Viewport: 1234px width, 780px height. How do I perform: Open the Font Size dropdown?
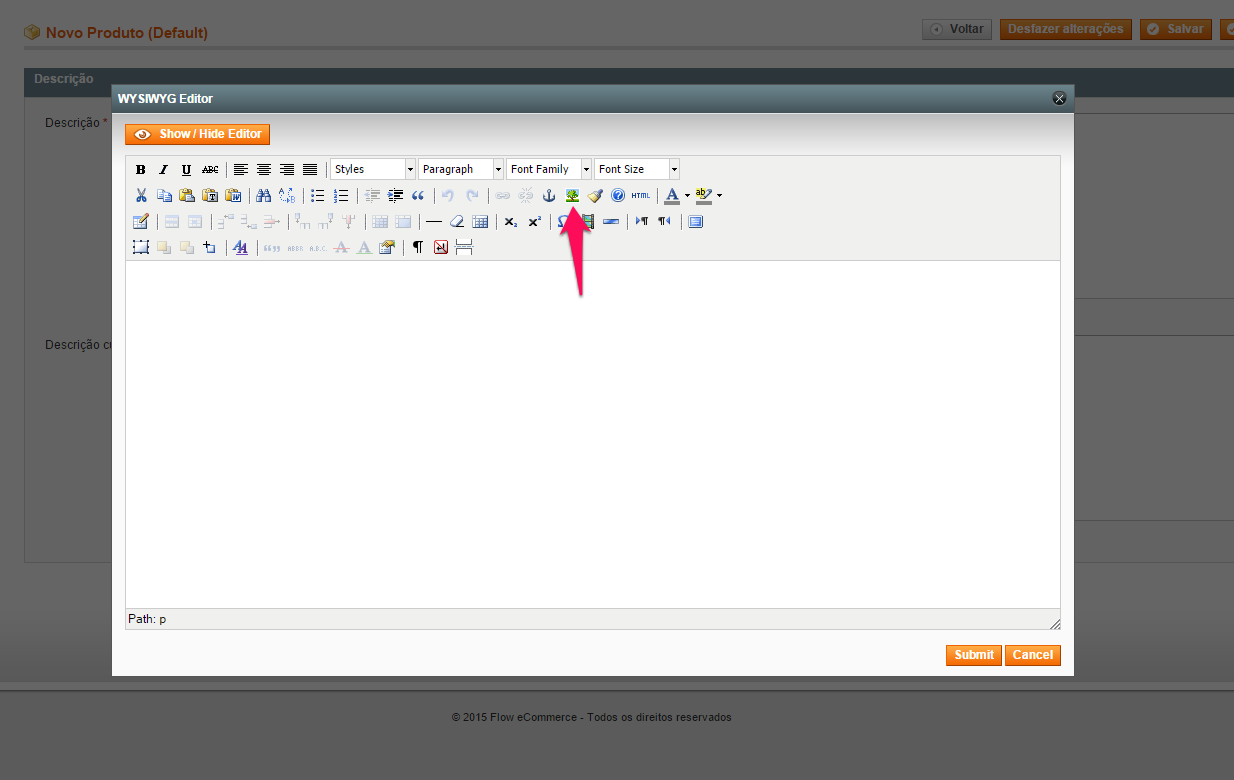(637, 169)
